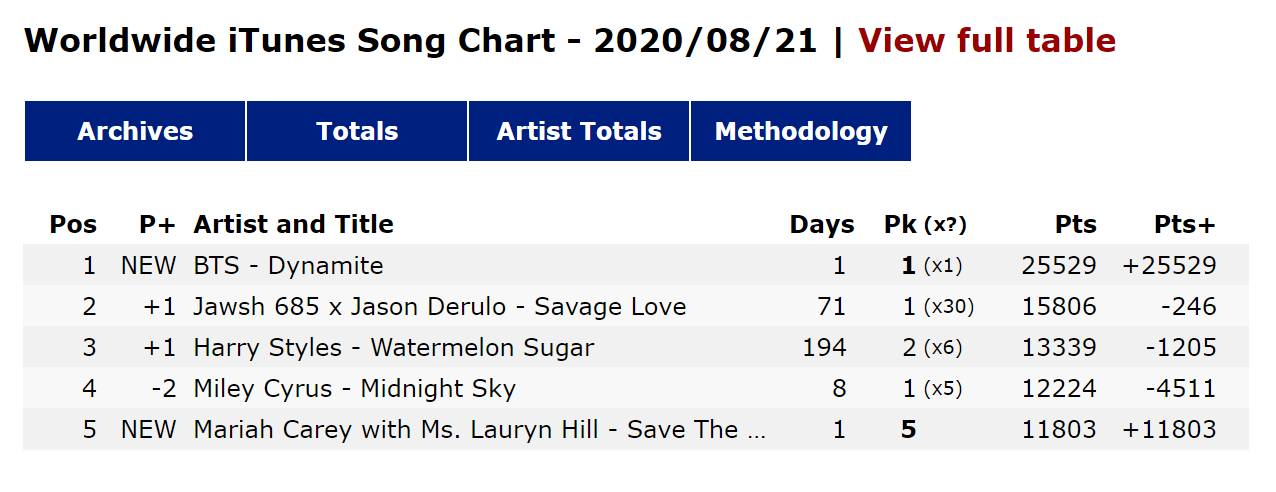This screenshot has width=1276, height=492.
Task: Click the Days column header
Action: [x=822, y=225]
